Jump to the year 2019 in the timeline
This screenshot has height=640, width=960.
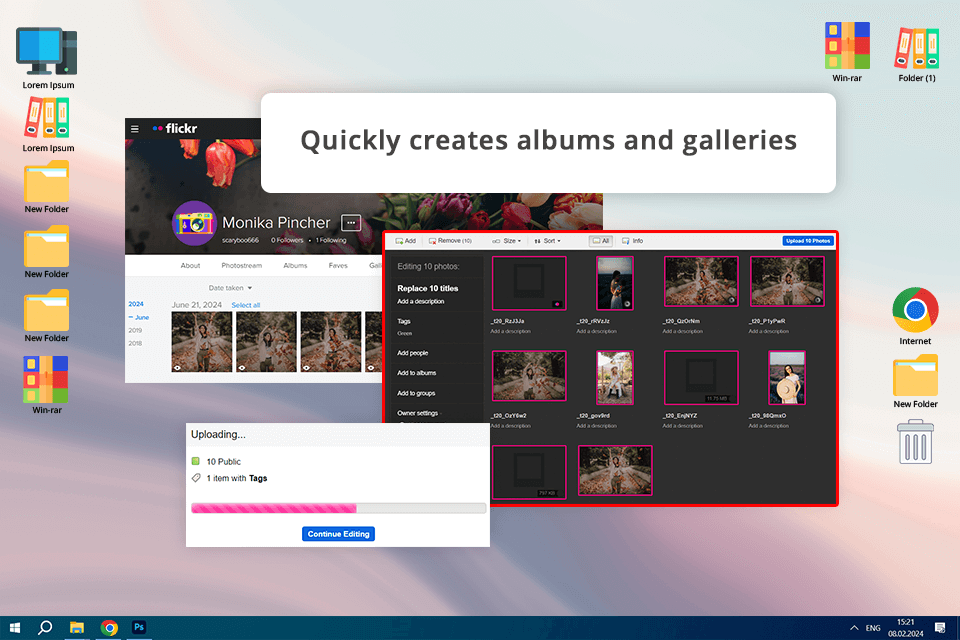pyautogui.click(x=135, y=330)
